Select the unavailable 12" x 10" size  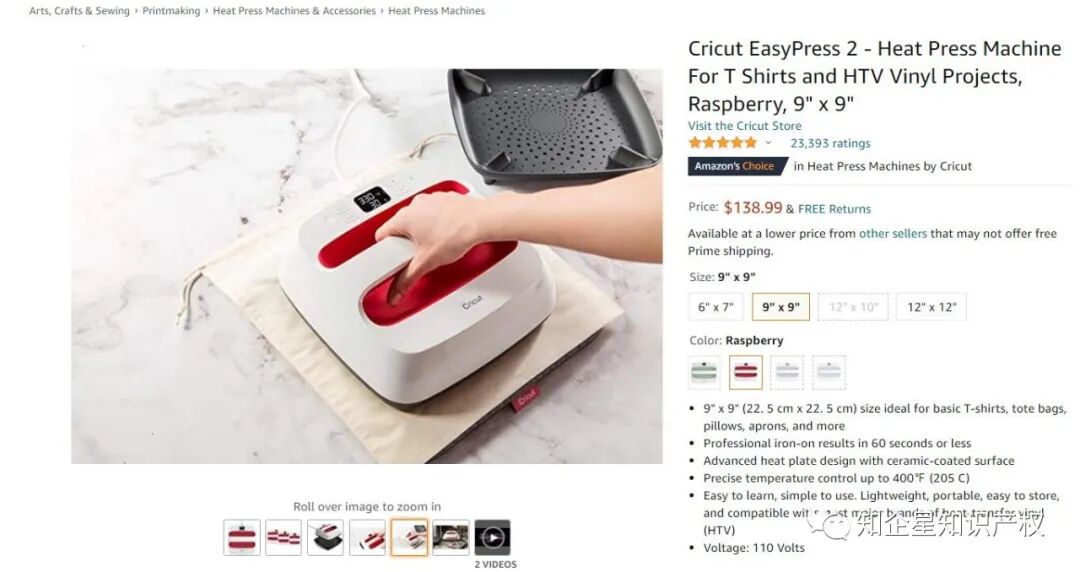[x=853, y=307]
